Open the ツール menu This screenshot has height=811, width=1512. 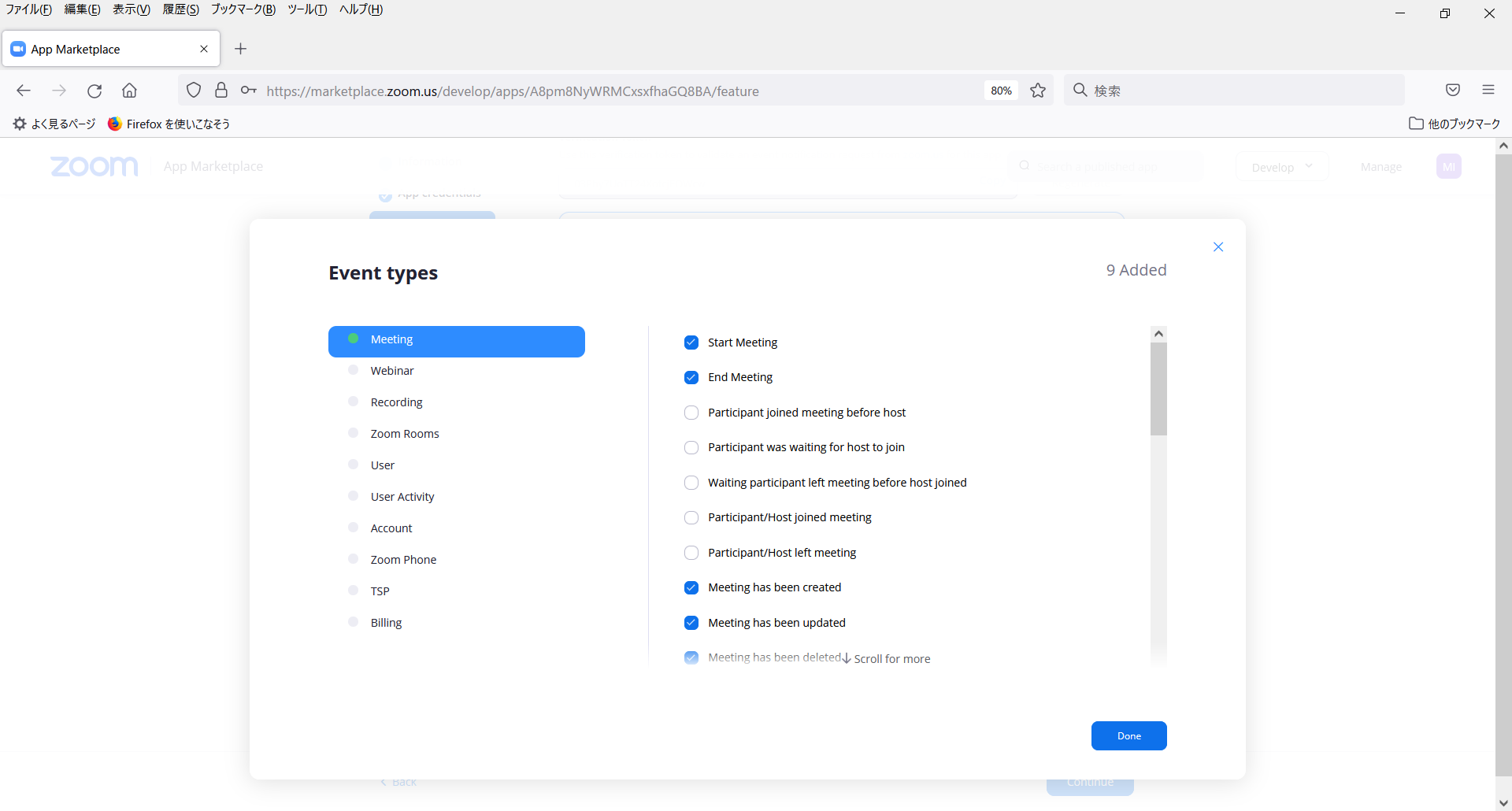[309, 9]
